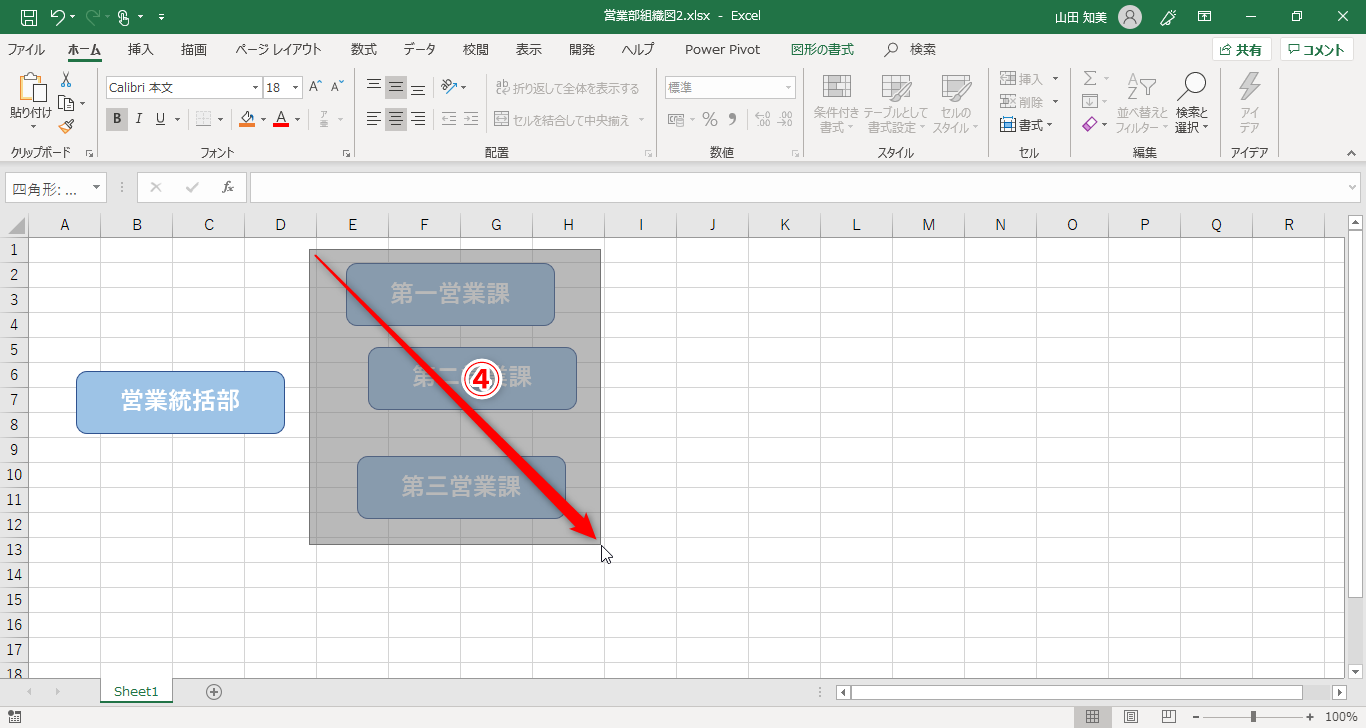The image size is (1366, 728).
Task: Toggle middle vertical alignment
Action: (396, 88)
